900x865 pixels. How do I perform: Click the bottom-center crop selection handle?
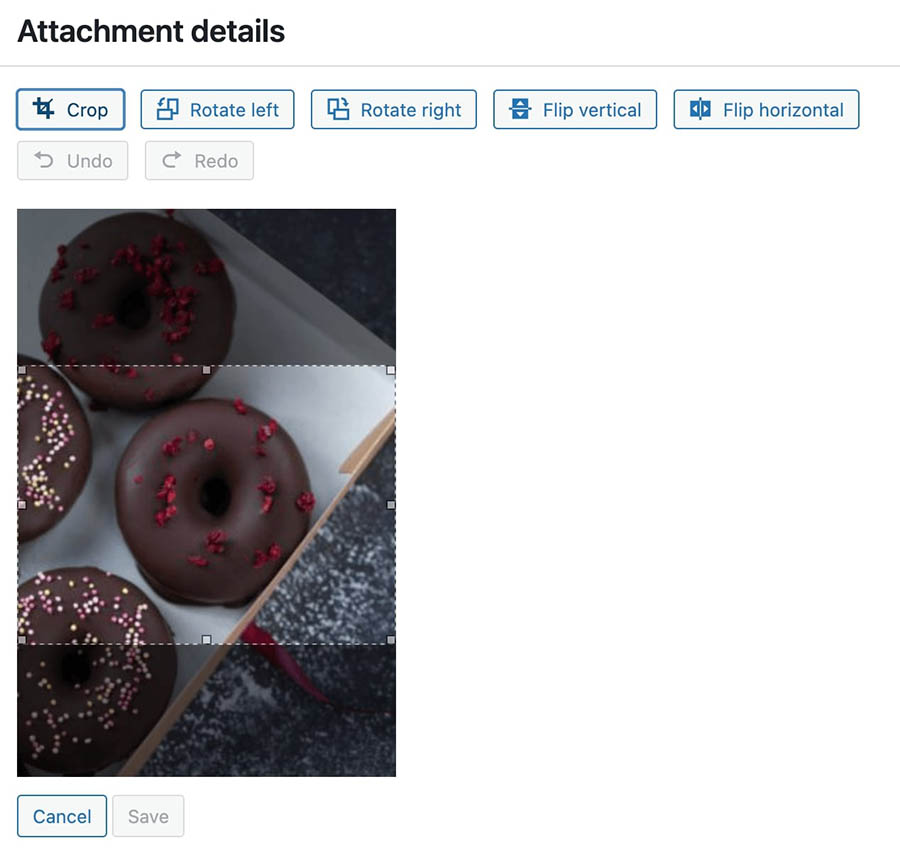point(207,639)
